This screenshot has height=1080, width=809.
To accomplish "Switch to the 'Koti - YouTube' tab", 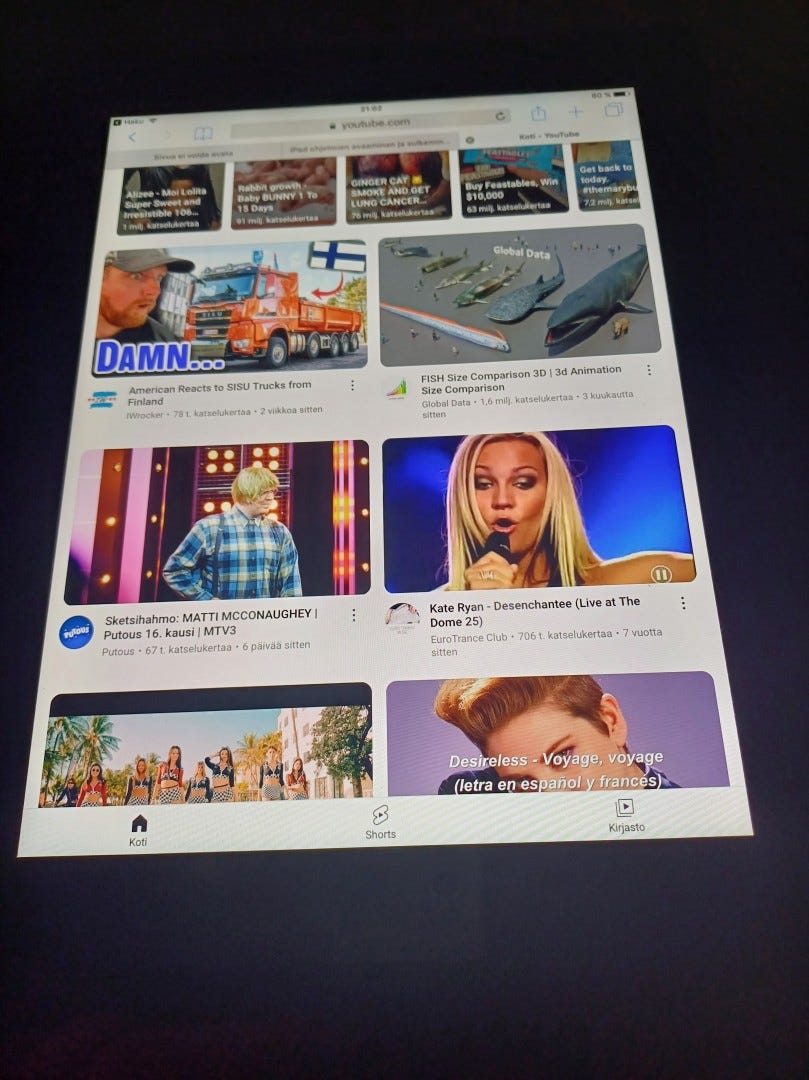I will tap(549, 136).
